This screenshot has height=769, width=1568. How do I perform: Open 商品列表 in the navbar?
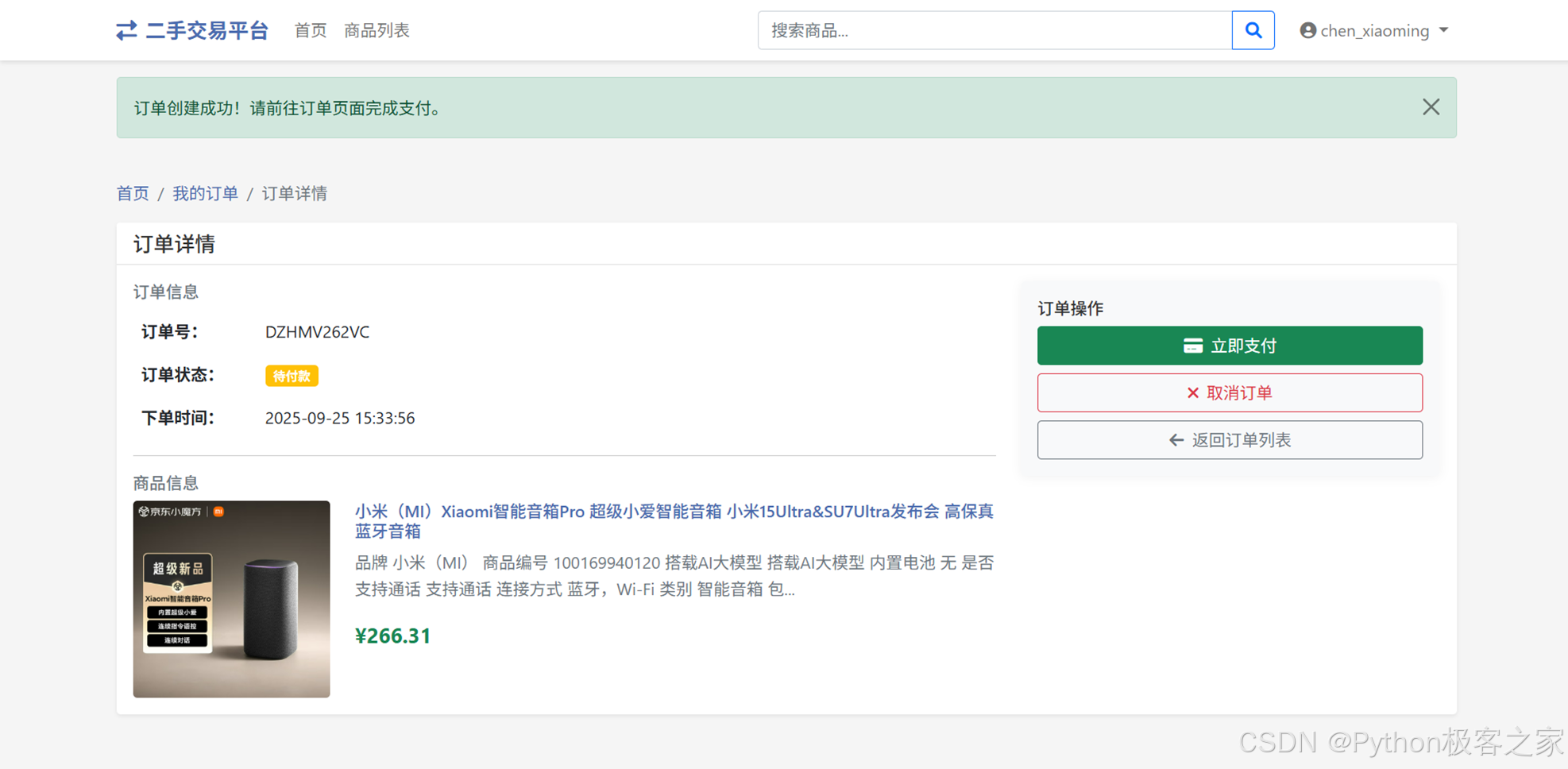(x=377, y=30)
